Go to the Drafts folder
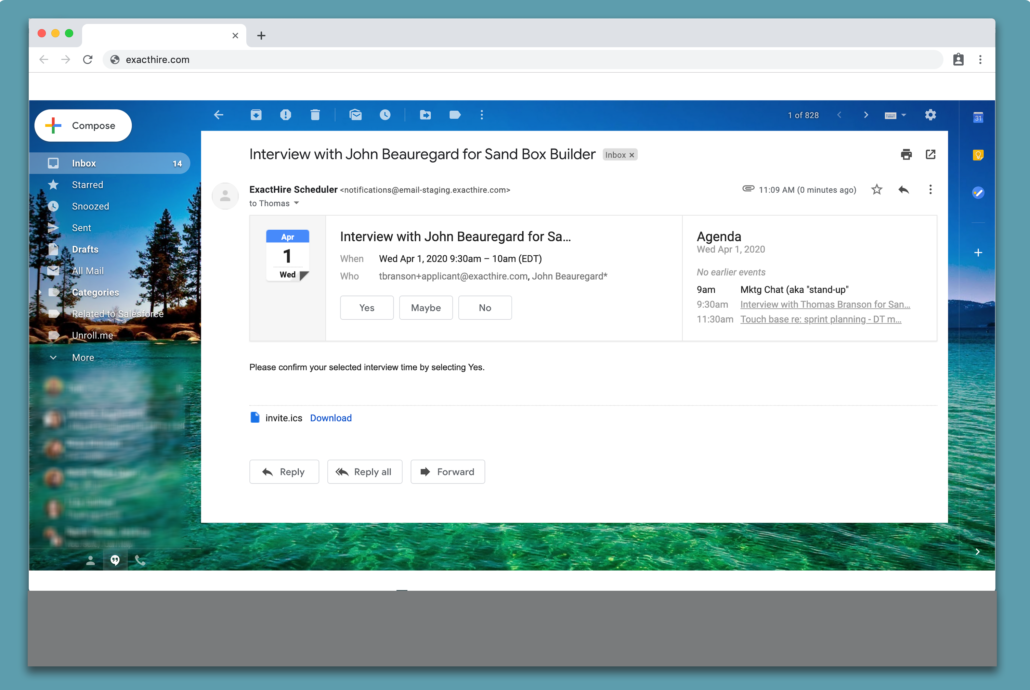 pyautogui.click(x=85, y=249)
